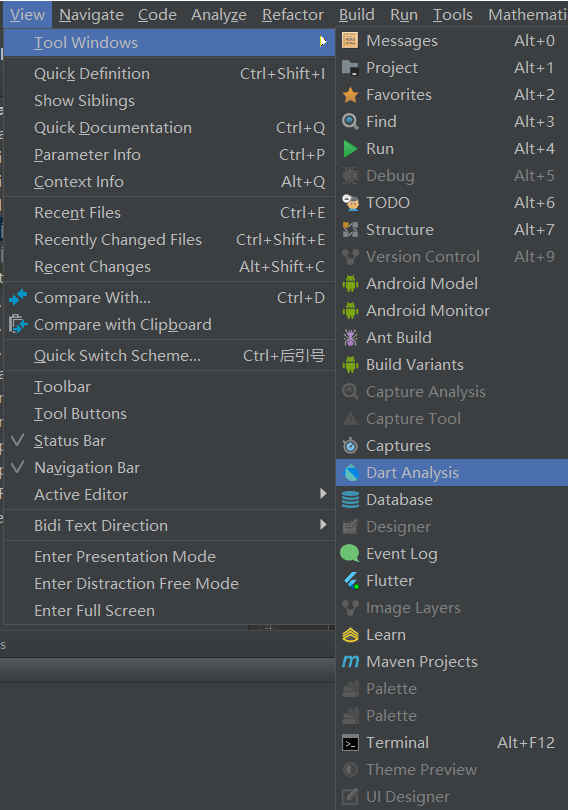568x810 pixels.
Task: Click the UI Designer entry
Action: [452, 797]
